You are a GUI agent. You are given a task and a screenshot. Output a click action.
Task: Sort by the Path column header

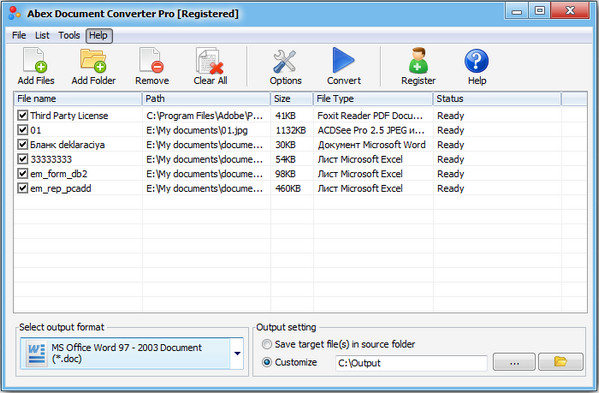coord(206,99)
